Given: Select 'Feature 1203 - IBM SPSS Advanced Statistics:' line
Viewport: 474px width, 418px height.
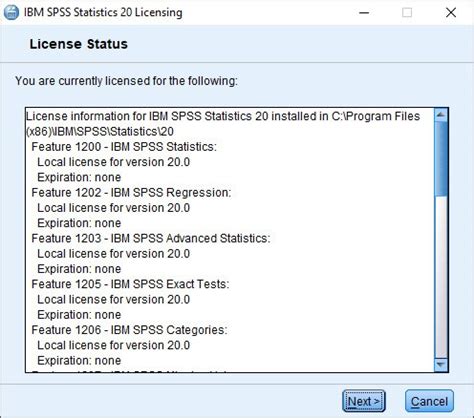Looking at the screenshot, I should click(x=151, y=238).
